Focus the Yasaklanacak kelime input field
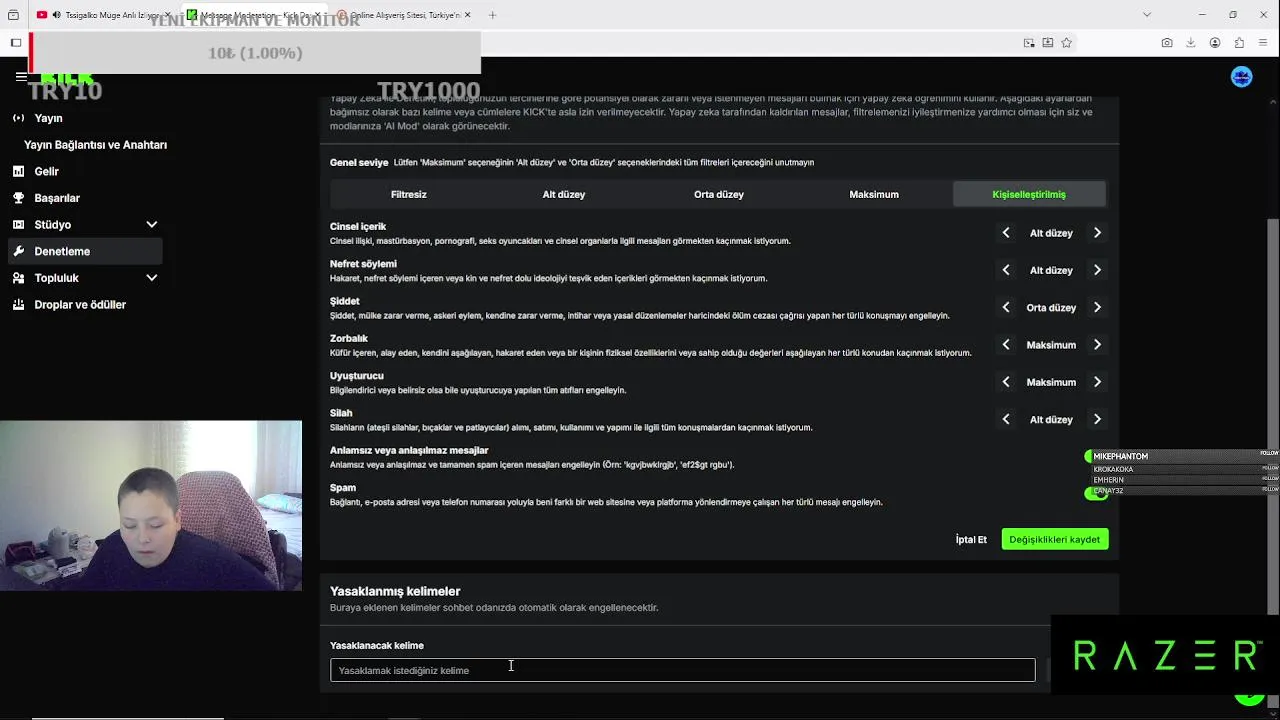The height and width of the screenshot is (720, 1280). click(x=683, y=670)
